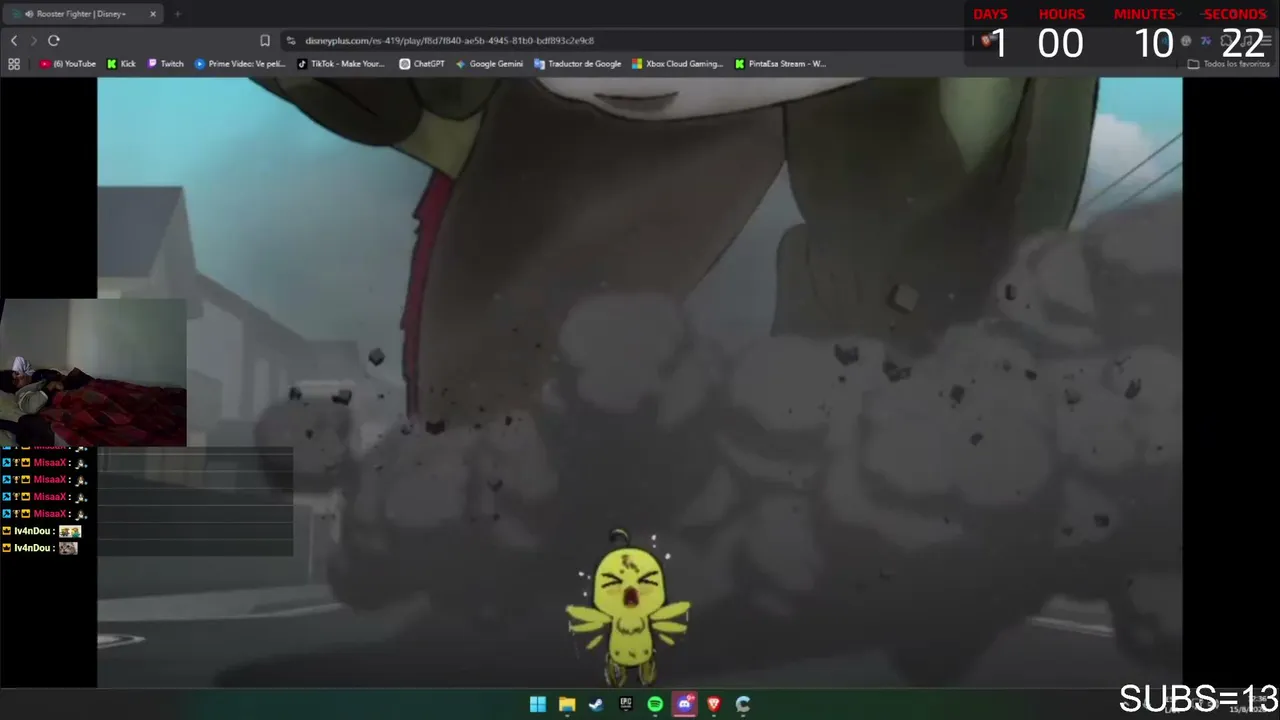The width and height of the screenshot is (1280, 720).
Task: Open the Xbox Cloud Gaming bookmark
Action: pyautogui.click(x=677, y=64)
